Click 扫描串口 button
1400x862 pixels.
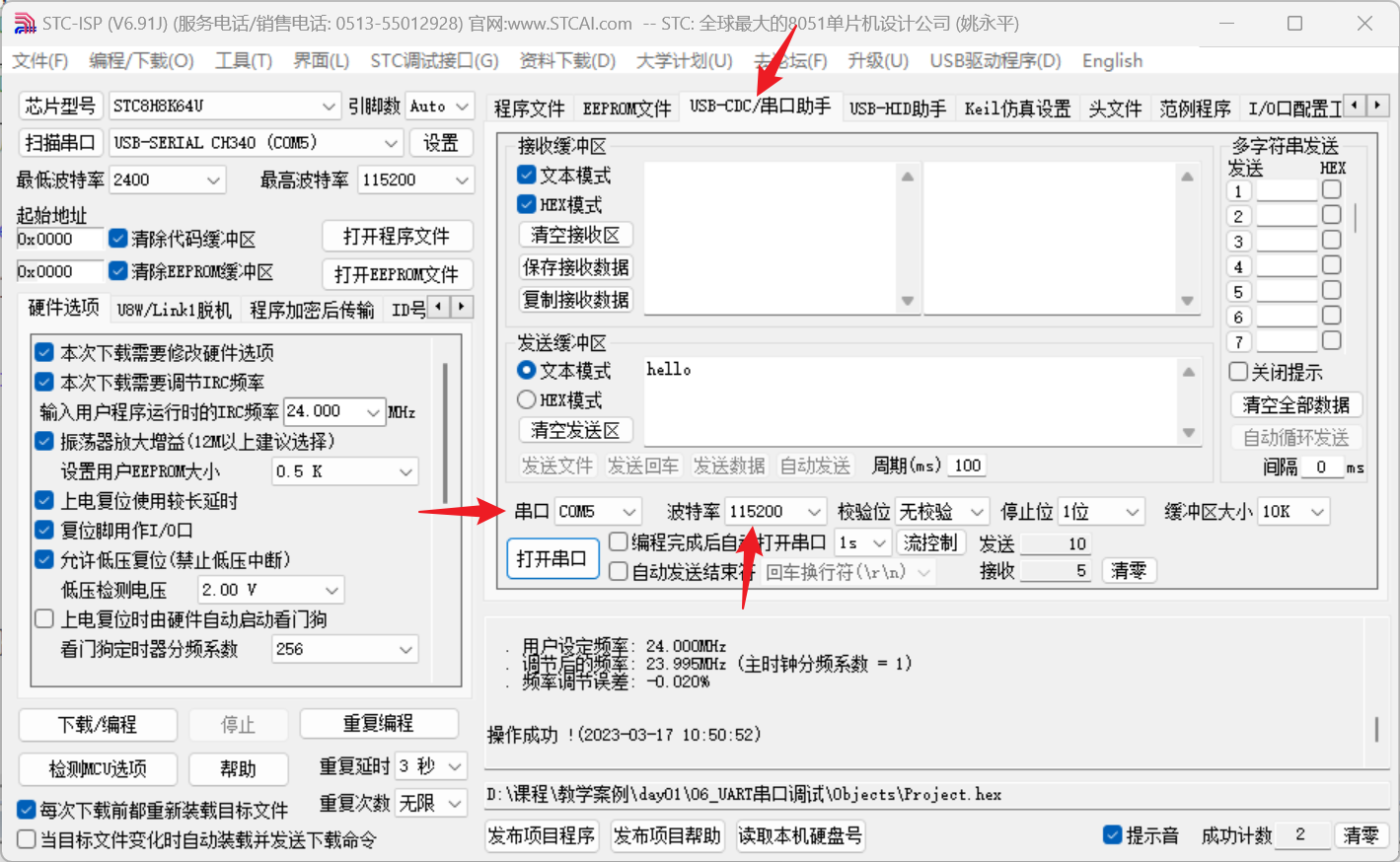coord(59,143)
